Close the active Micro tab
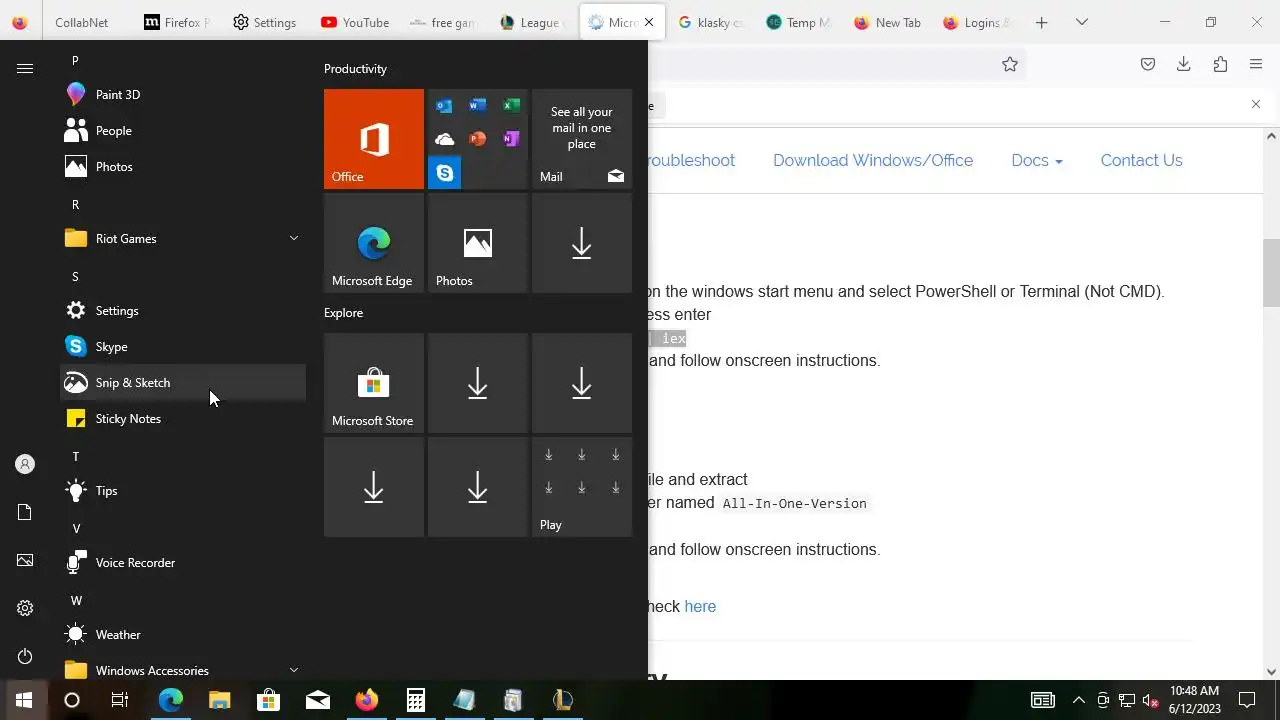The height and width of the screenshot is (720, 1280). click(649, 22)
